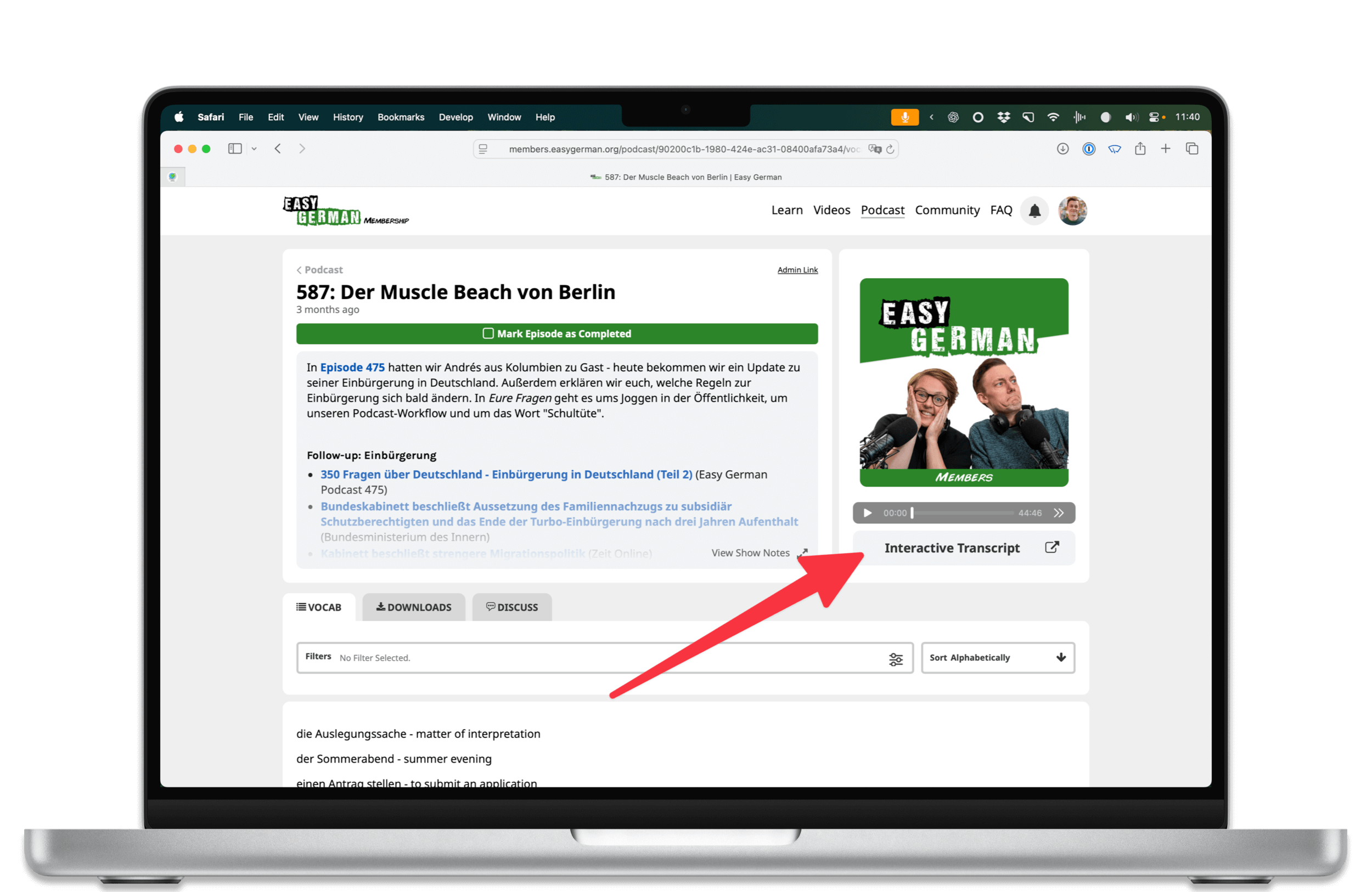Open the pinned tab favicon
Image resolution: width=1372 pixels, height=892 pixels.
click(x=172, y=177)
